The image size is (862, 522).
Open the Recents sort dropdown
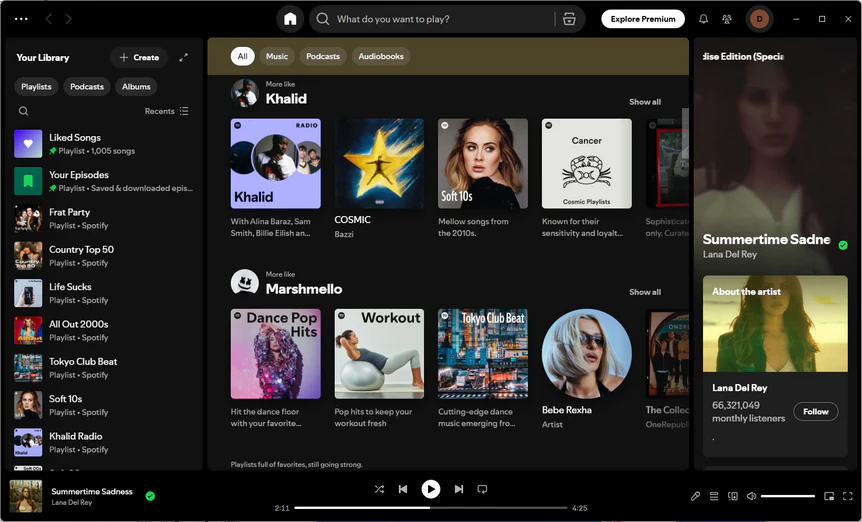166,111
